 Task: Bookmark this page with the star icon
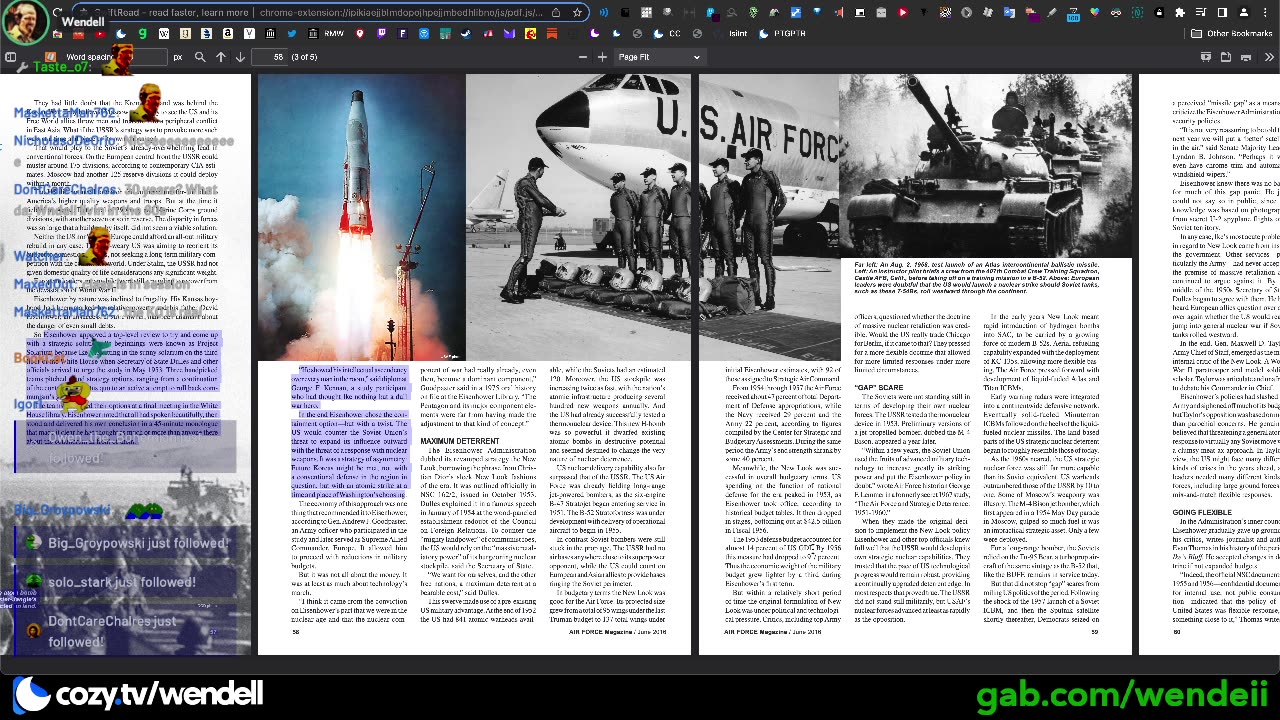click(x=577, y=13)
